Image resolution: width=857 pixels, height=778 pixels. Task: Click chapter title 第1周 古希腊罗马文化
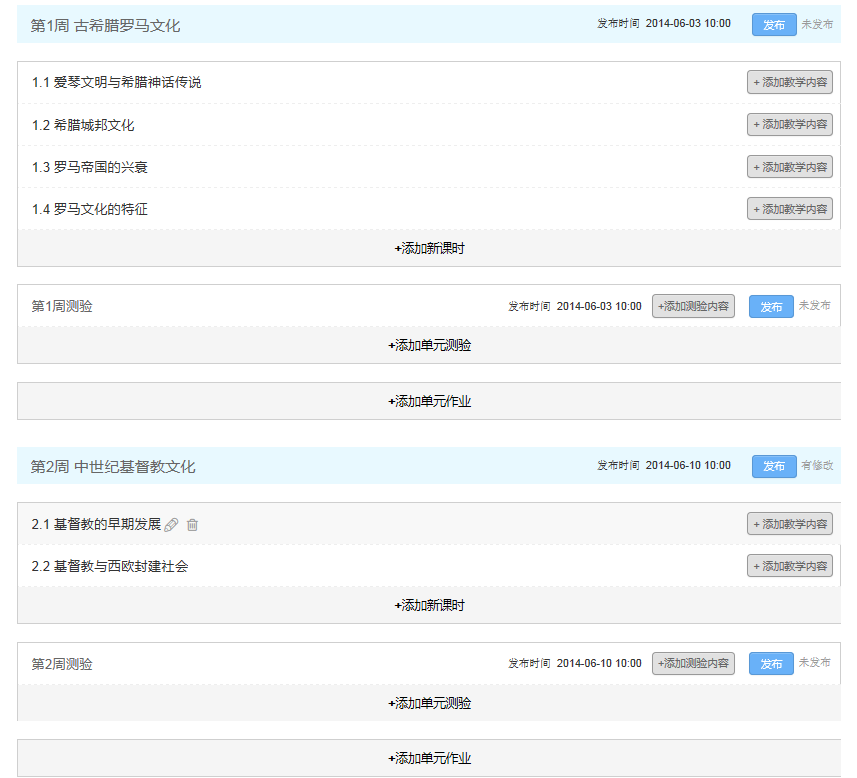105,25
